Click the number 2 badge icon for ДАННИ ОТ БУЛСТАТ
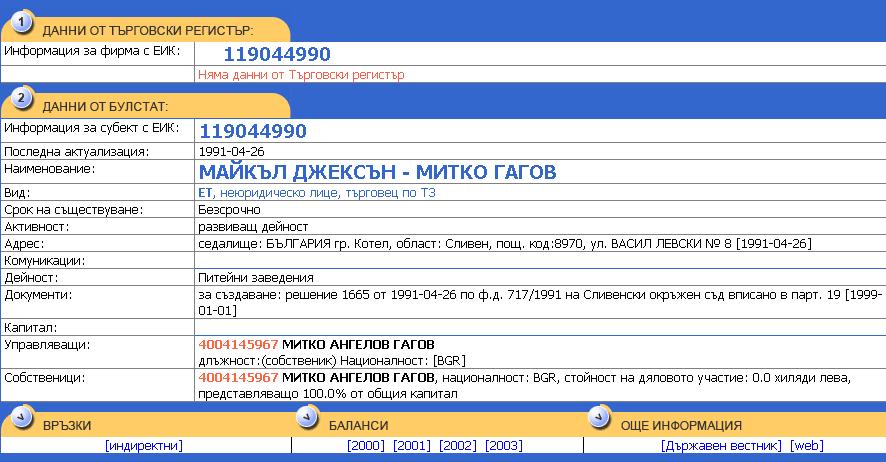The width and height of the screenshot is (886, 462). pos(21,98)
